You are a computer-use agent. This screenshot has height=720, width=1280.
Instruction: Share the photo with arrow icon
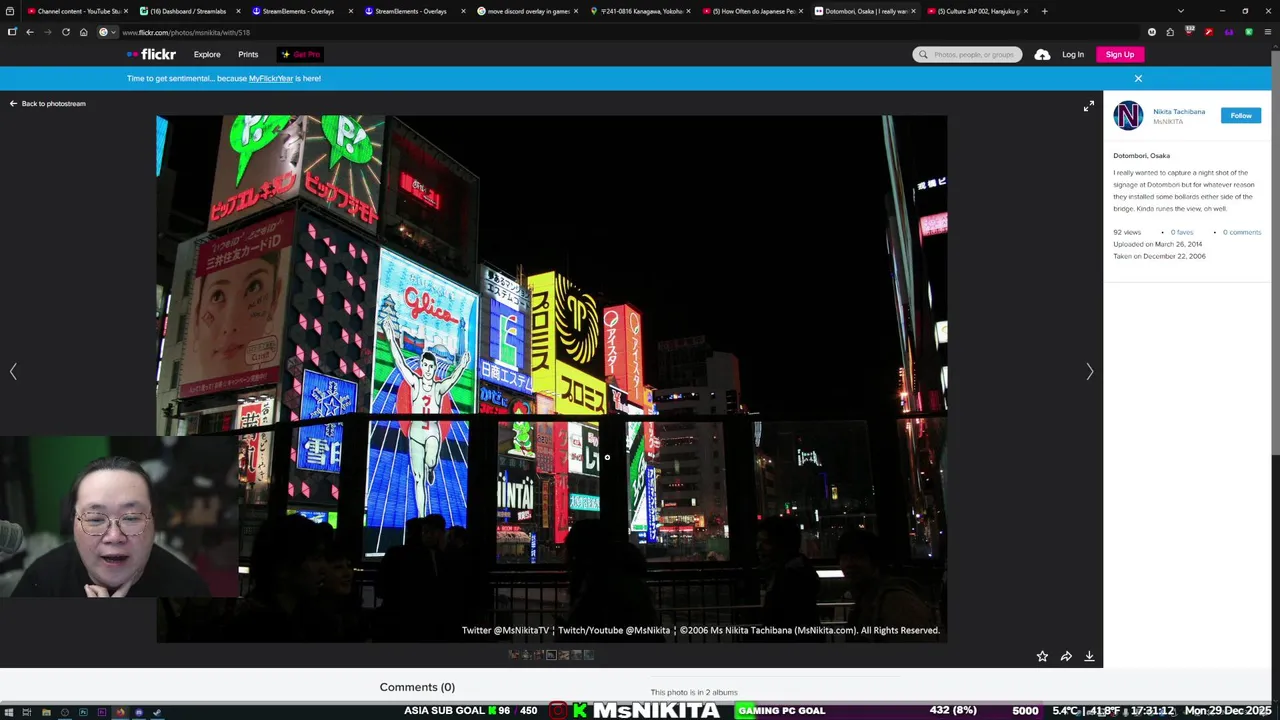[x=1066, y=656]
